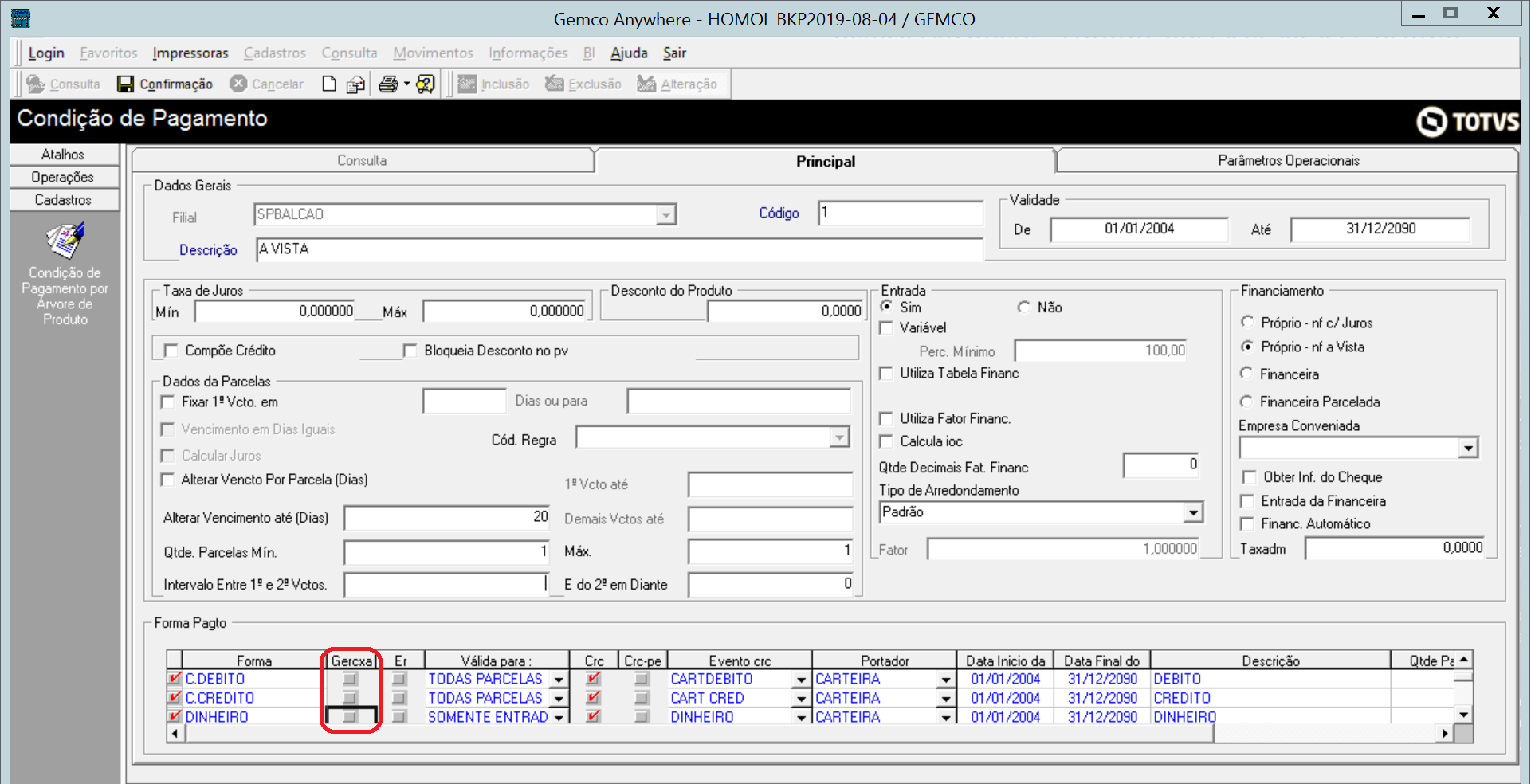Open Portador dropdown on C.CREDITO row
Image resolution: width=1531 pixels, height=784 pixels.
[x=946, y=699]
